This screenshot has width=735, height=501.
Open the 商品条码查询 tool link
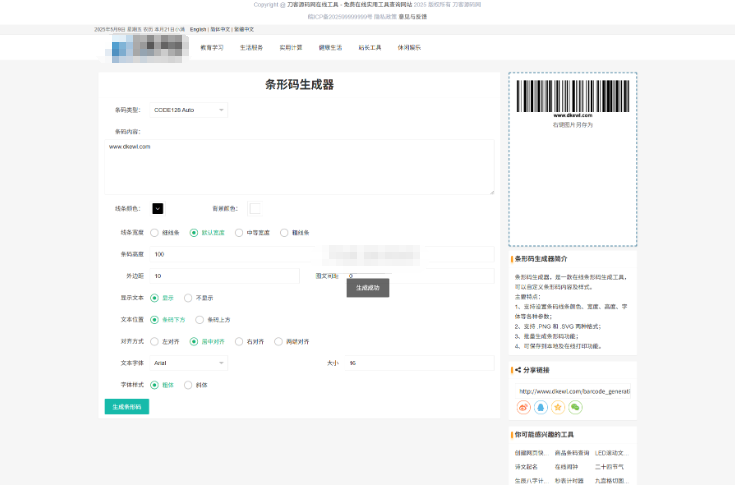click(x=572, y=453)
